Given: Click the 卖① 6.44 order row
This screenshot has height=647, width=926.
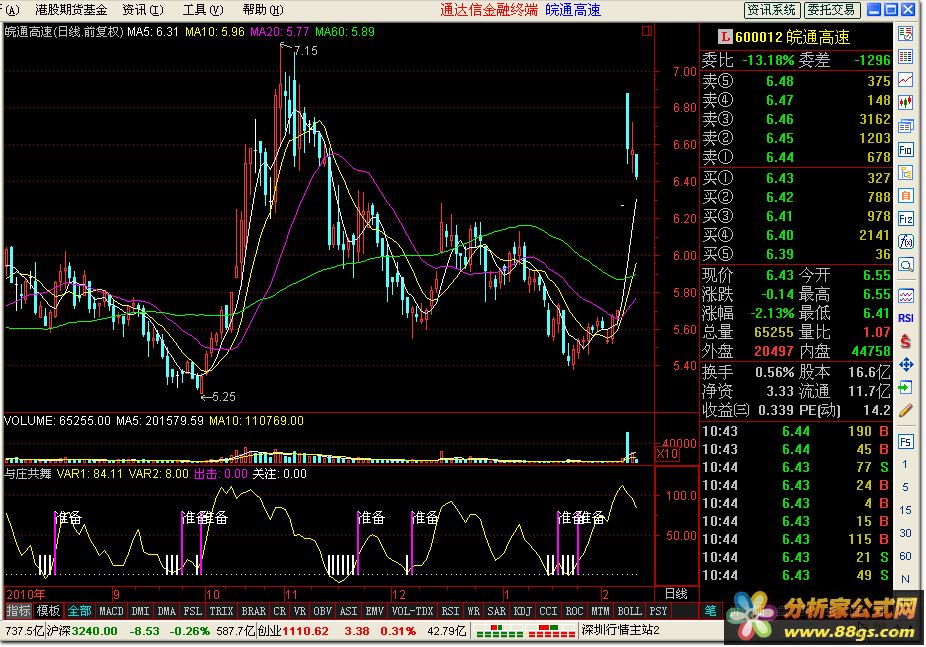Looking at the screenshot, I should coord(796,157).
